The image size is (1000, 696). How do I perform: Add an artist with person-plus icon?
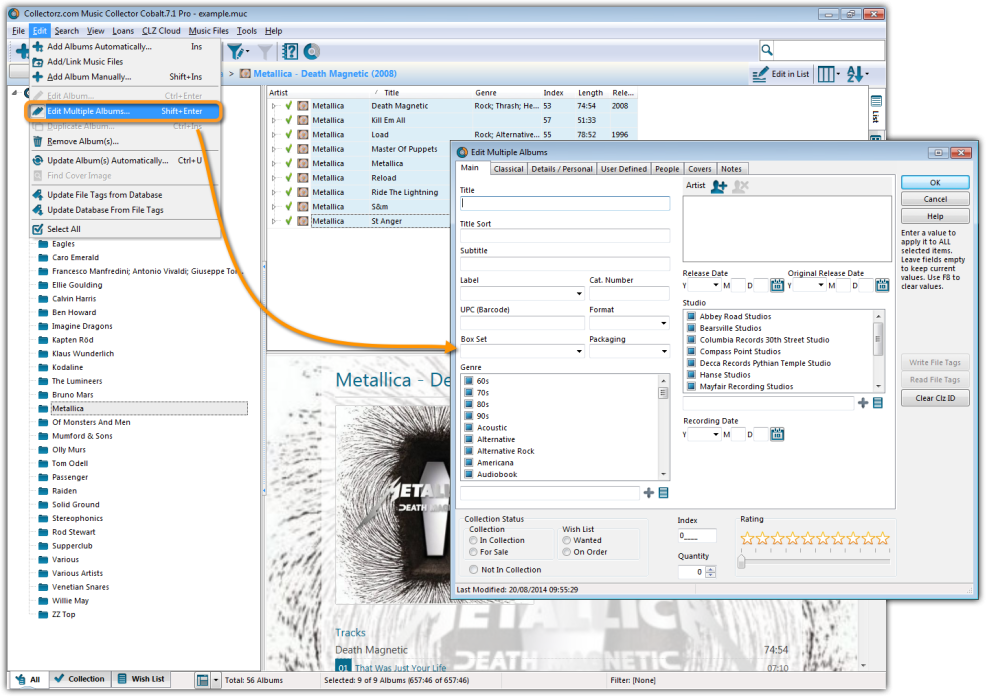(719, 186)
